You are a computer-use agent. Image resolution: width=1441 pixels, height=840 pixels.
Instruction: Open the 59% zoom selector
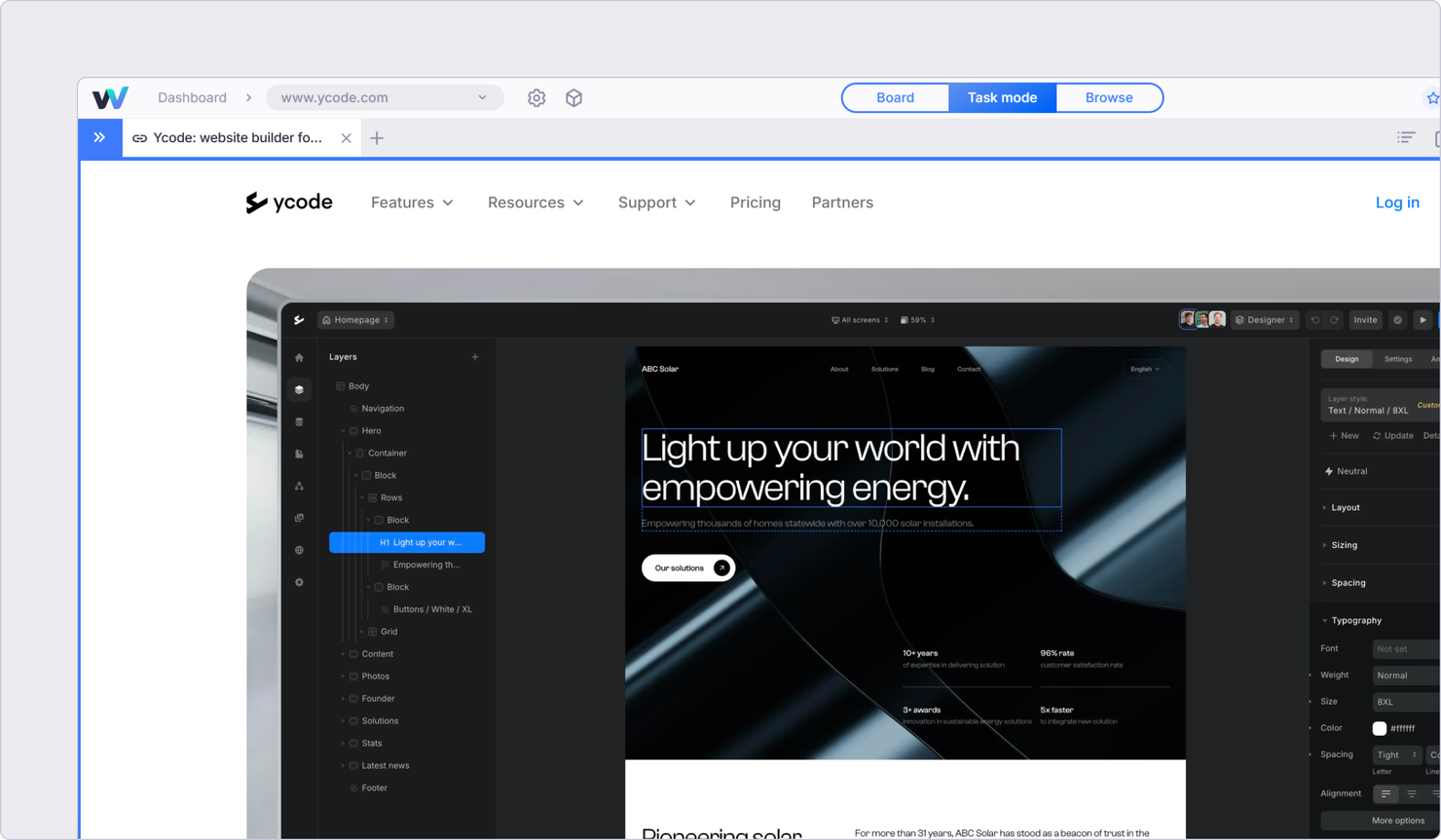click(917, 319)
